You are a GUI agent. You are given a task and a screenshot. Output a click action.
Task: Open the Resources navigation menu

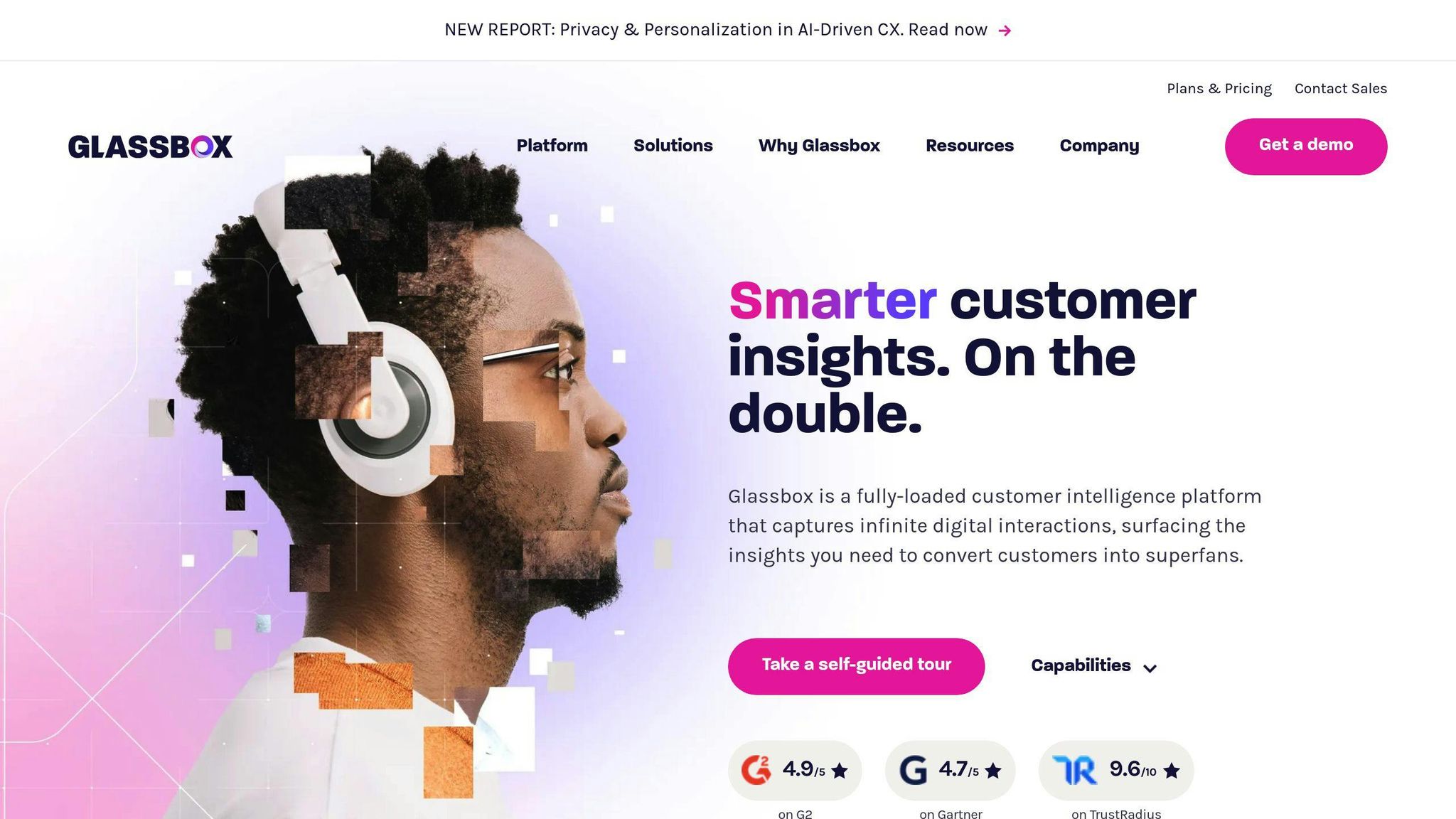tap(970, 146)
